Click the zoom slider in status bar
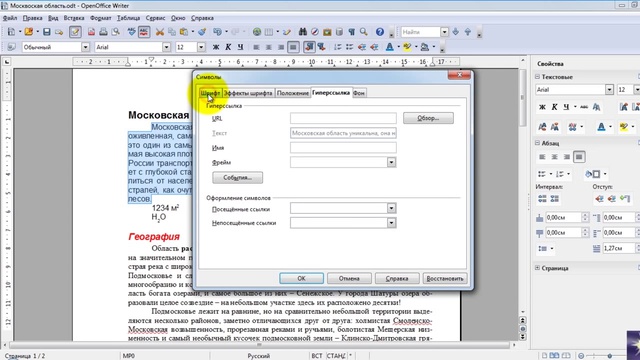This screenshot has height=360, width=640. point(609,356)
